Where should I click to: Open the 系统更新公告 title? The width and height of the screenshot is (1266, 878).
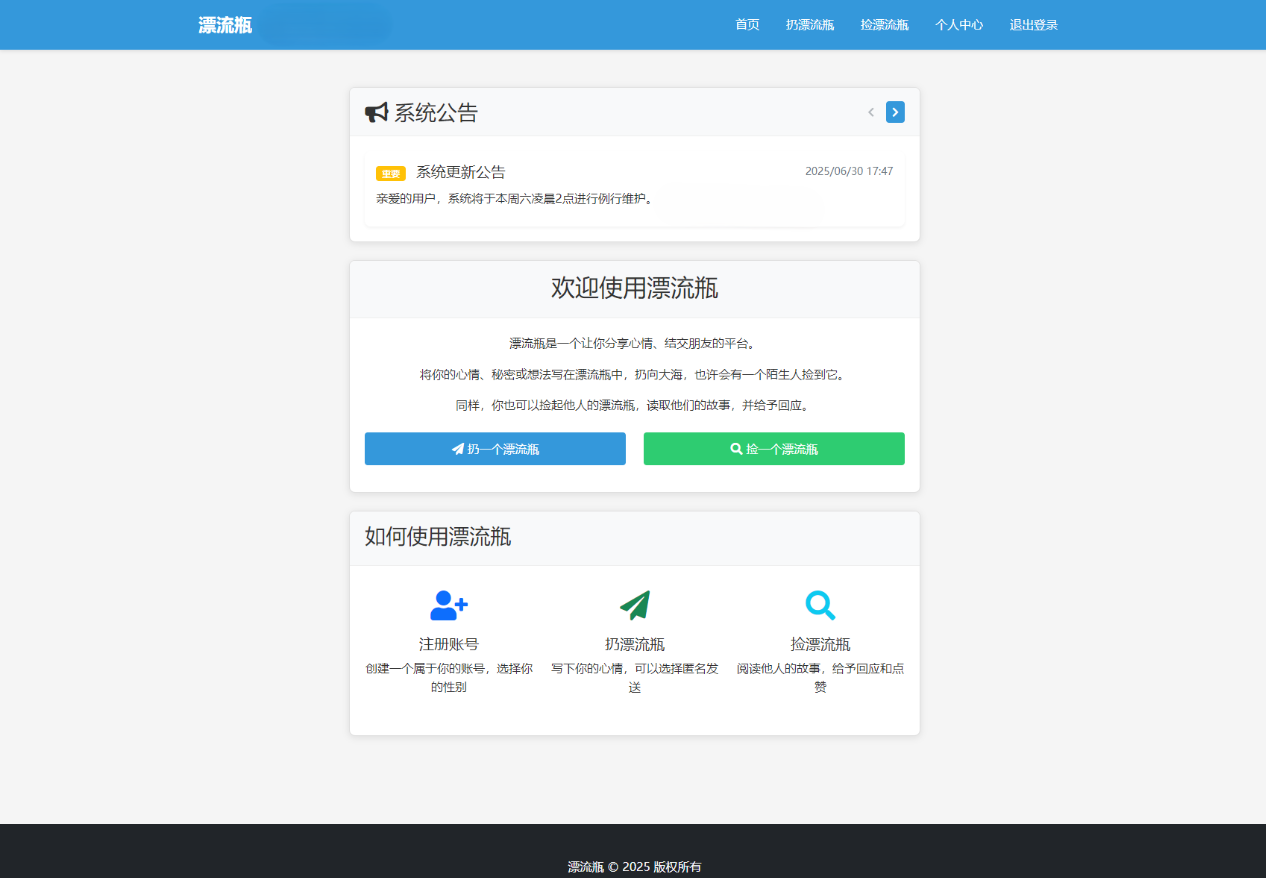pos(461,172)
